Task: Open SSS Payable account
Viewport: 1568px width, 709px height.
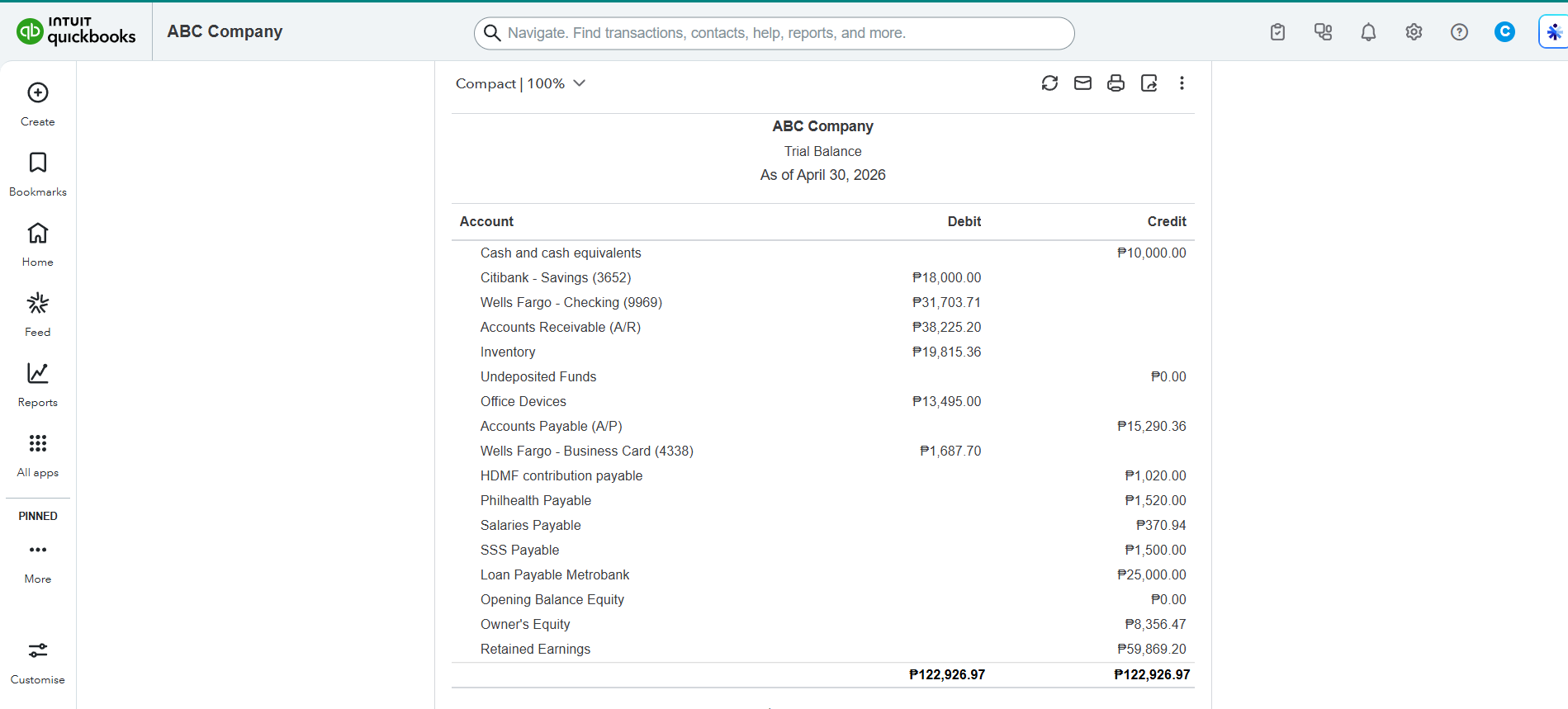Action: [x=520, y=550]
